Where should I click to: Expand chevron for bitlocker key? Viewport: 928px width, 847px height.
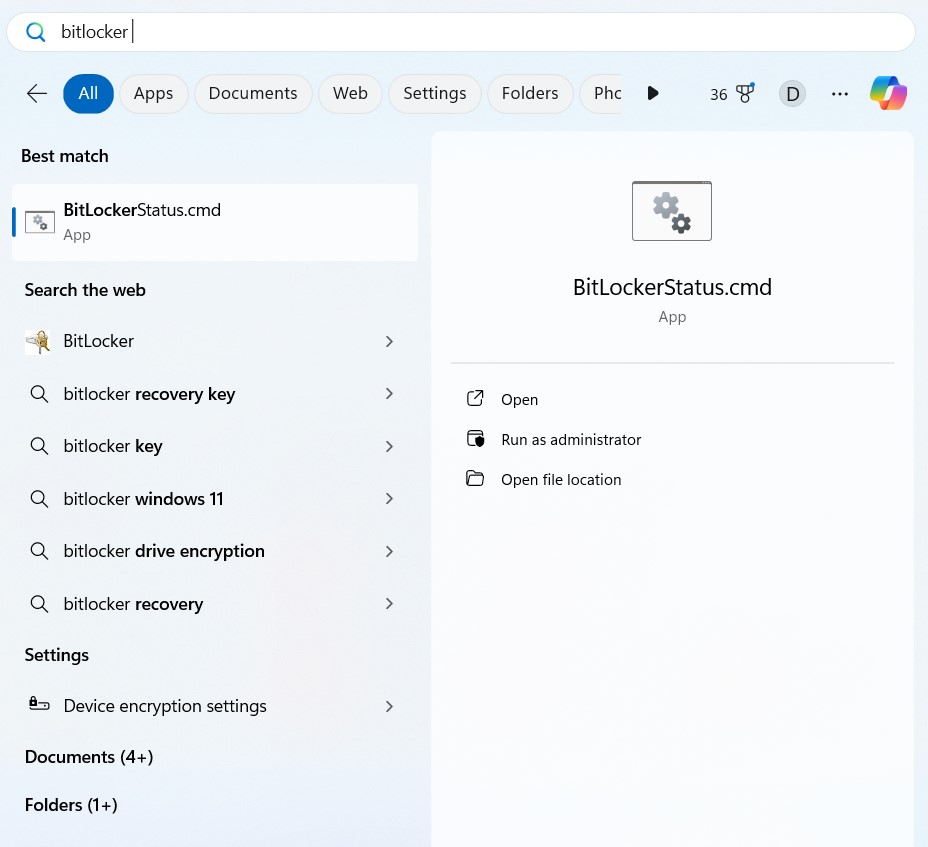pos(389,446)
